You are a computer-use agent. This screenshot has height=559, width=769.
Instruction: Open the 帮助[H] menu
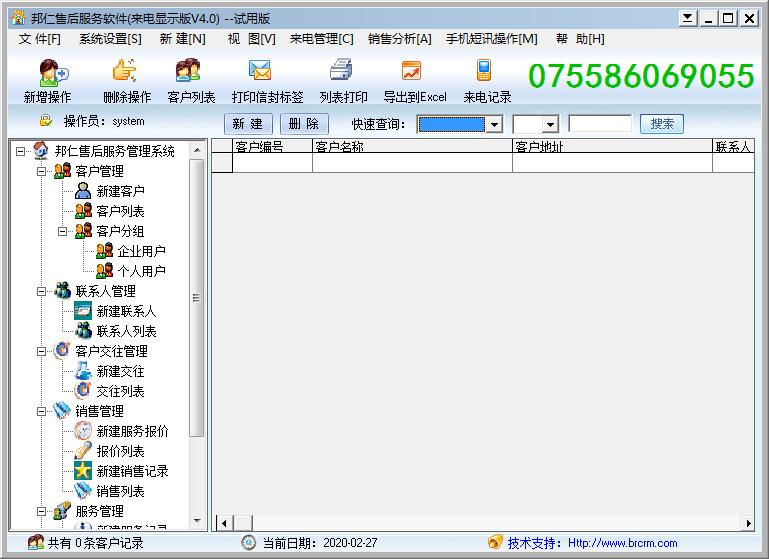pos(580,39)
